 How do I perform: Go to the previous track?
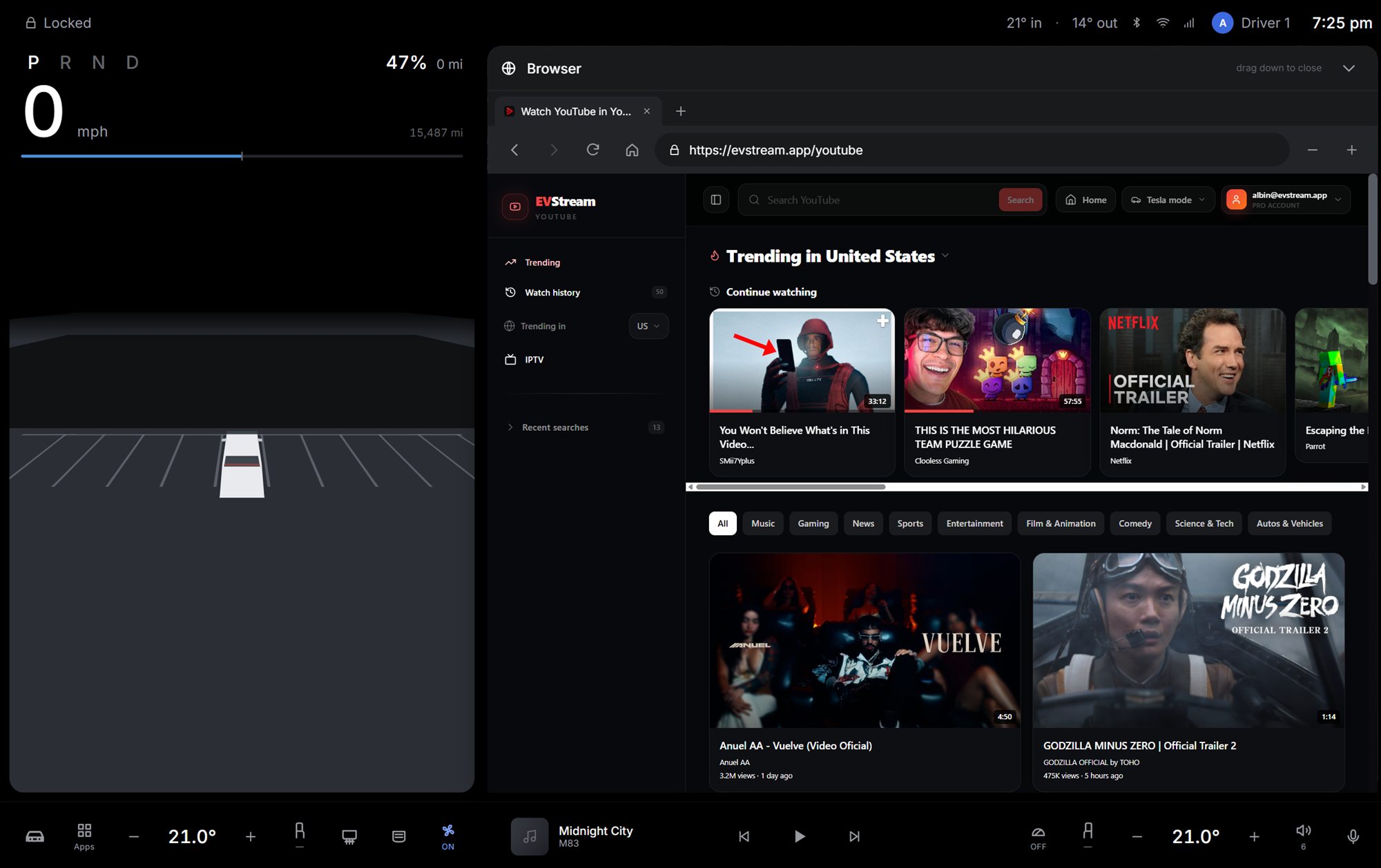pos(744,836)
